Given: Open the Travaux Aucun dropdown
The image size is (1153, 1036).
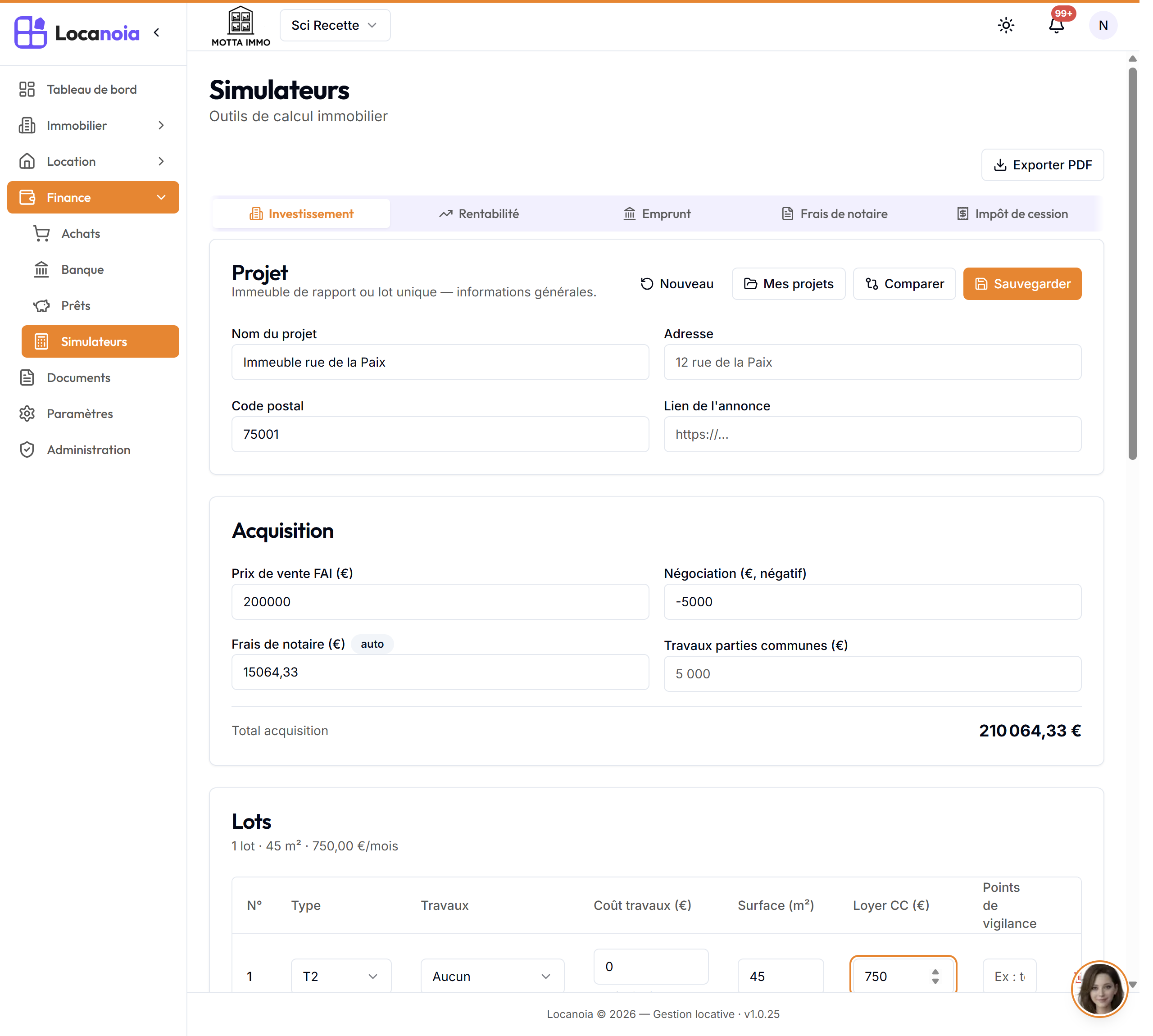Looking at the screenshot, I should 492,976.
